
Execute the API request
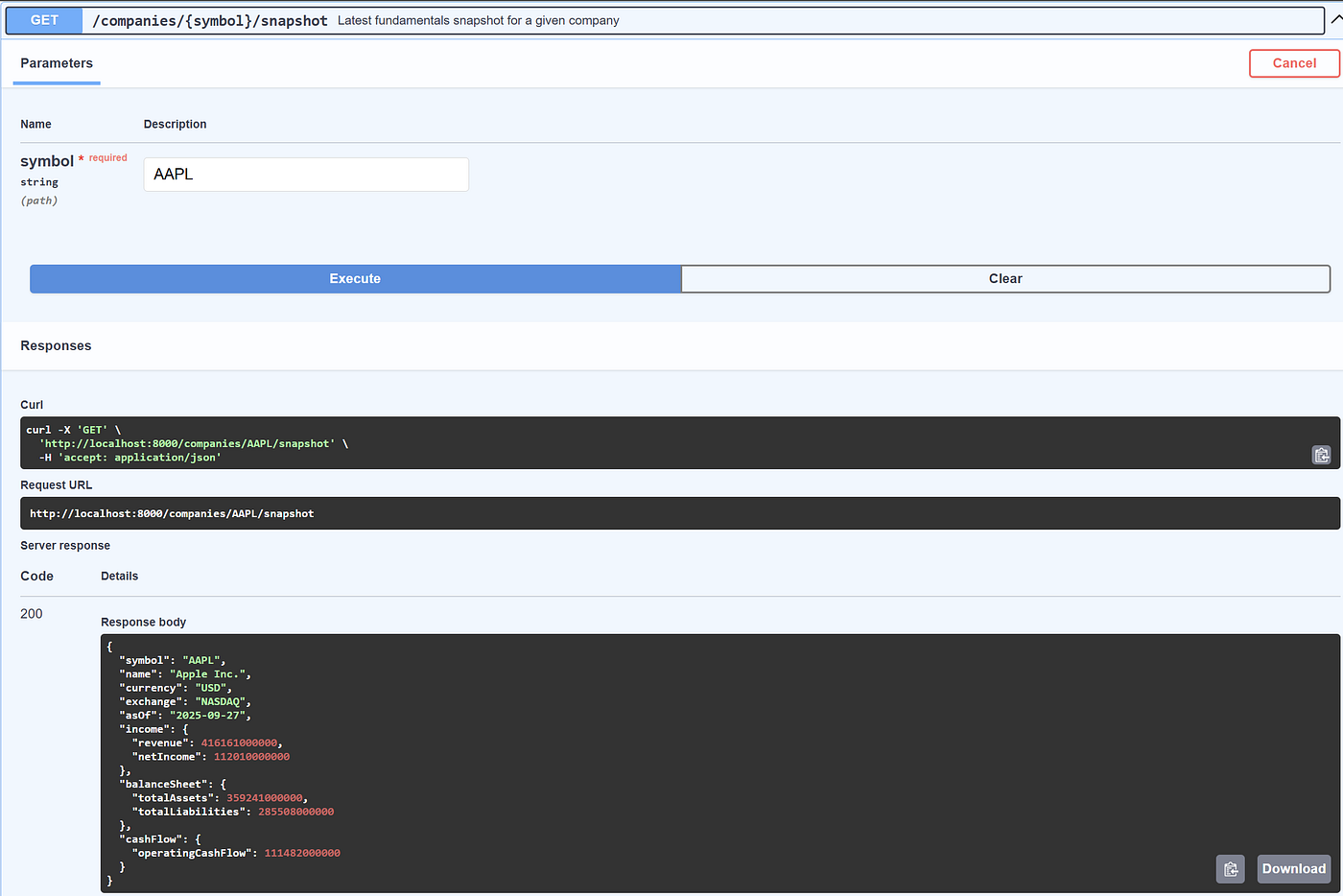click(x=355, y=279)
